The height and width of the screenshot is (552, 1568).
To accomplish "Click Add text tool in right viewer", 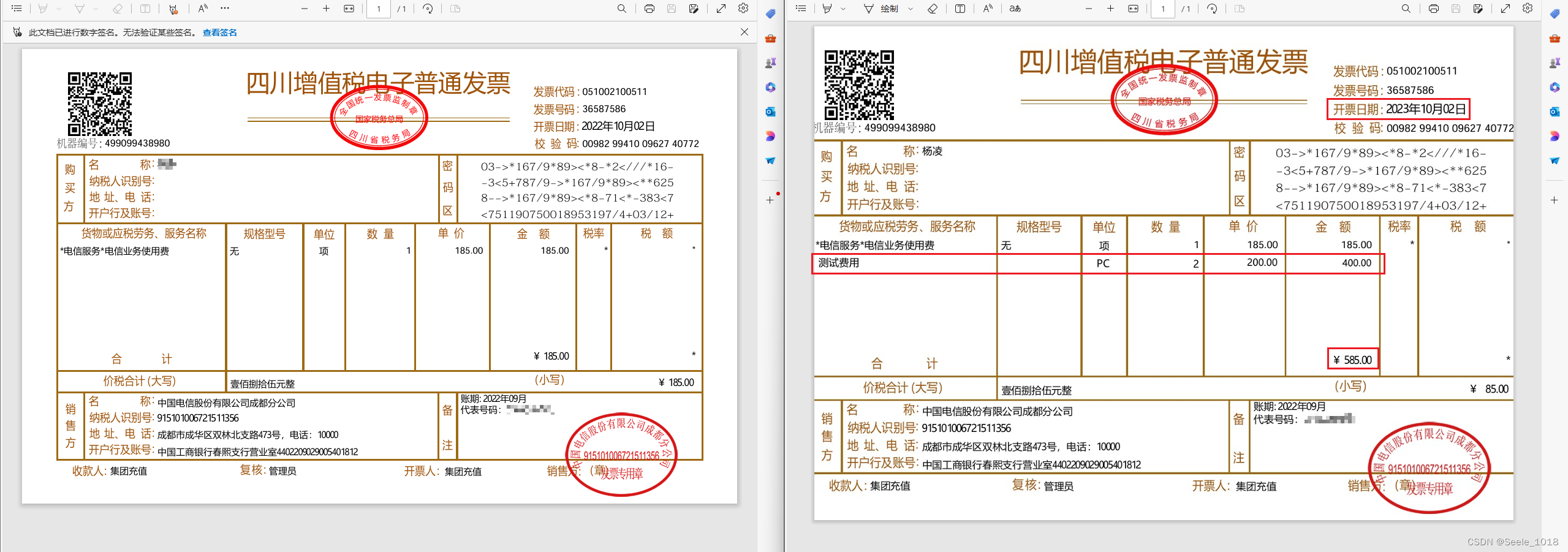I will coord(960,9).
